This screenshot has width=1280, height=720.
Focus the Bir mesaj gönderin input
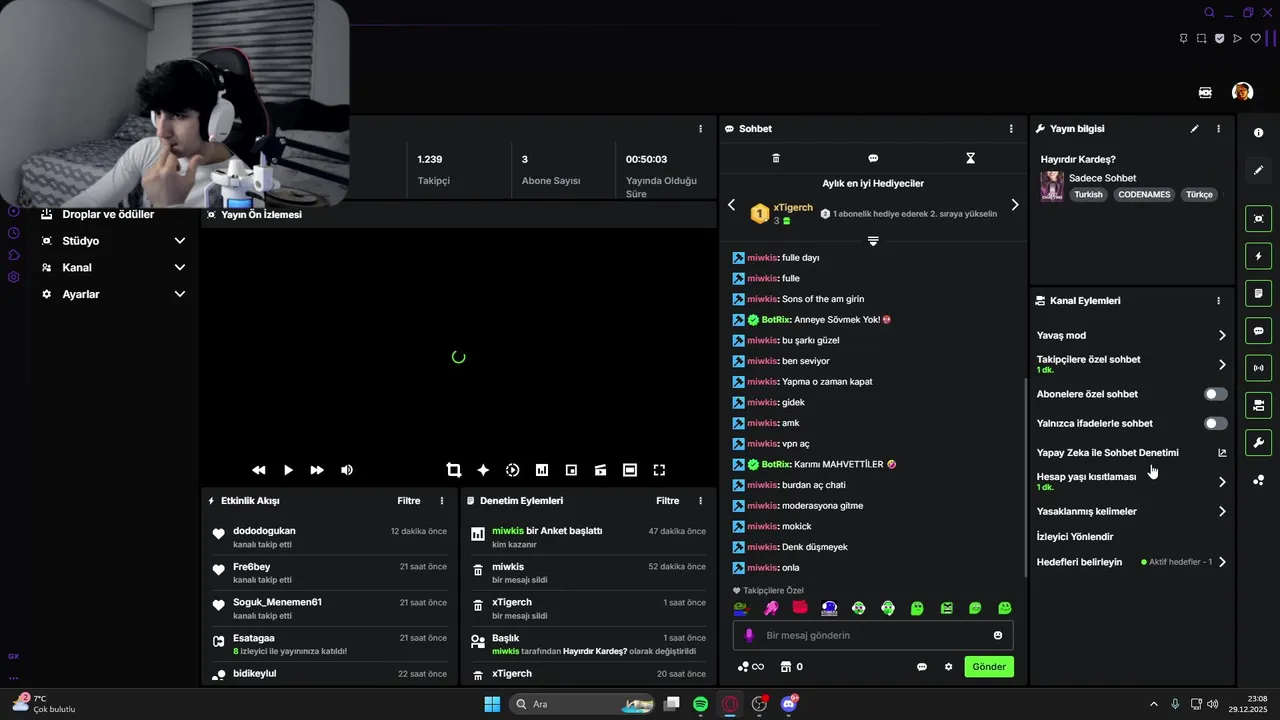pyautogui.click(x=873, y=635)
